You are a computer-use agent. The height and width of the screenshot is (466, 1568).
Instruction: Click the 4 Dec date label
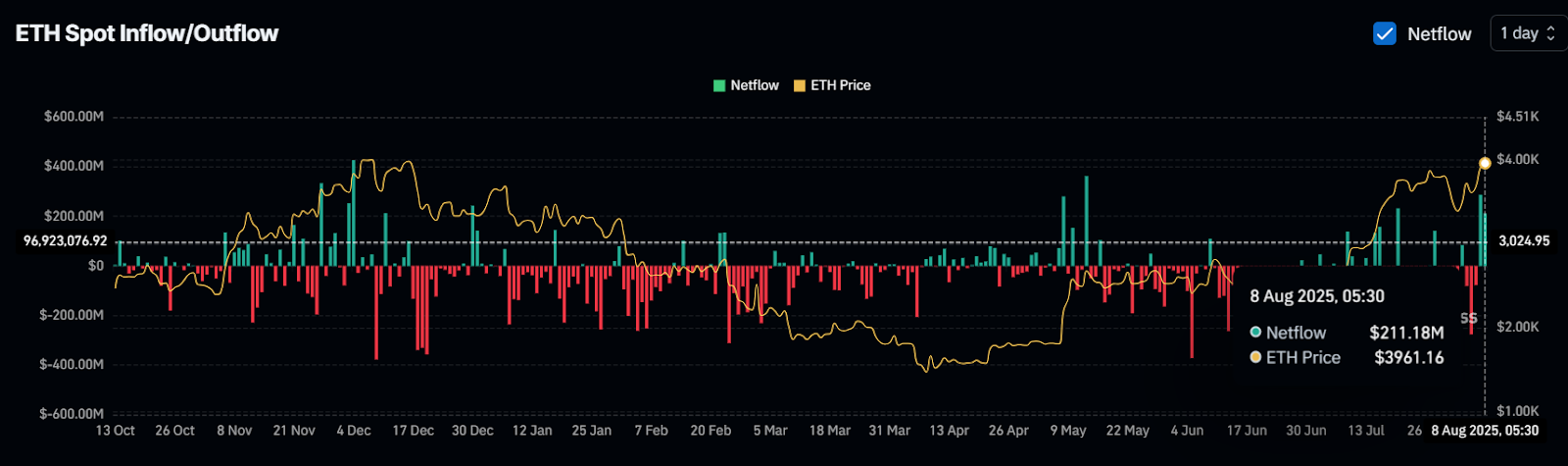[x=354, y=431]
